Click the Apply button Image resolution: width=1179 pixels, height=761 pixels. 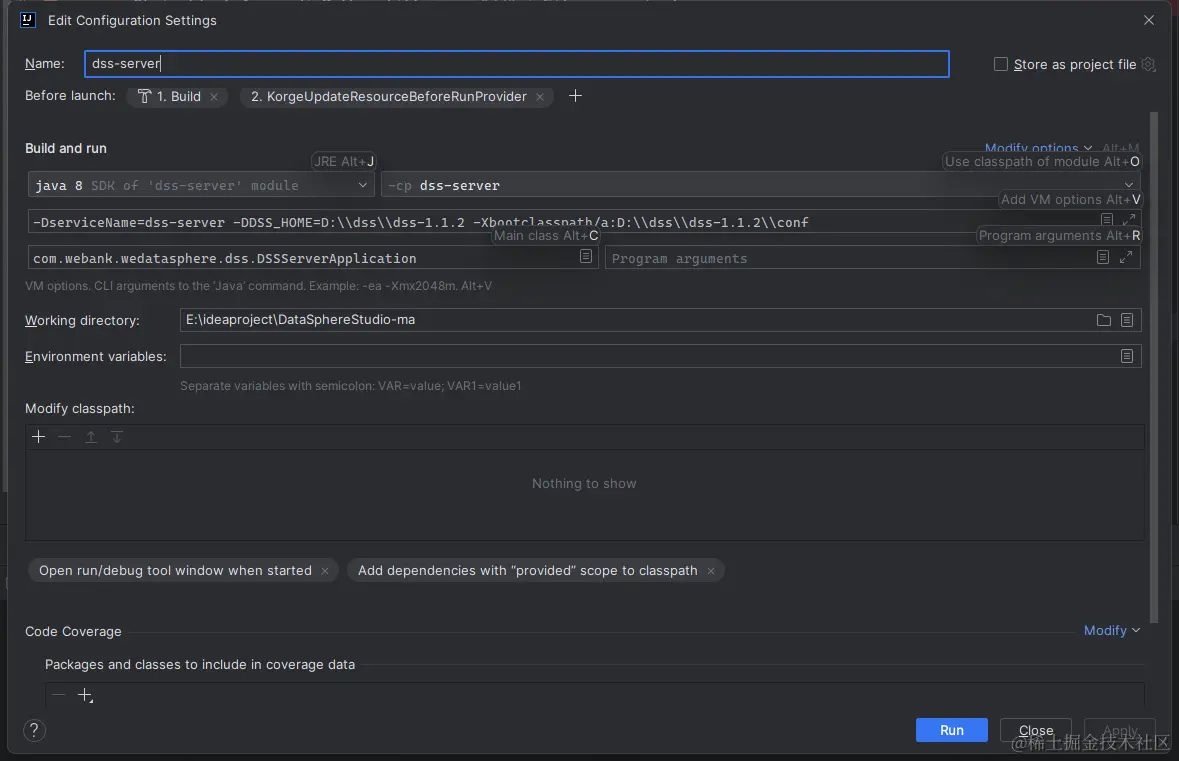(x=1120, y=730)
